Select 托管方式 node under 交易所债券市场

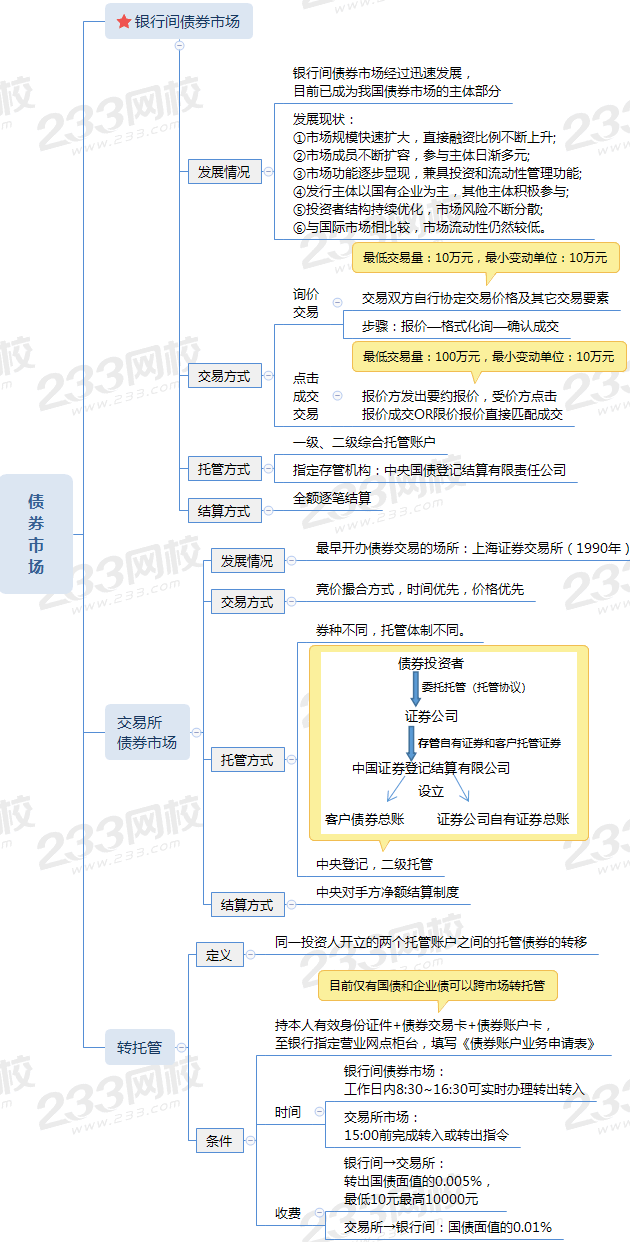point(247,760)
